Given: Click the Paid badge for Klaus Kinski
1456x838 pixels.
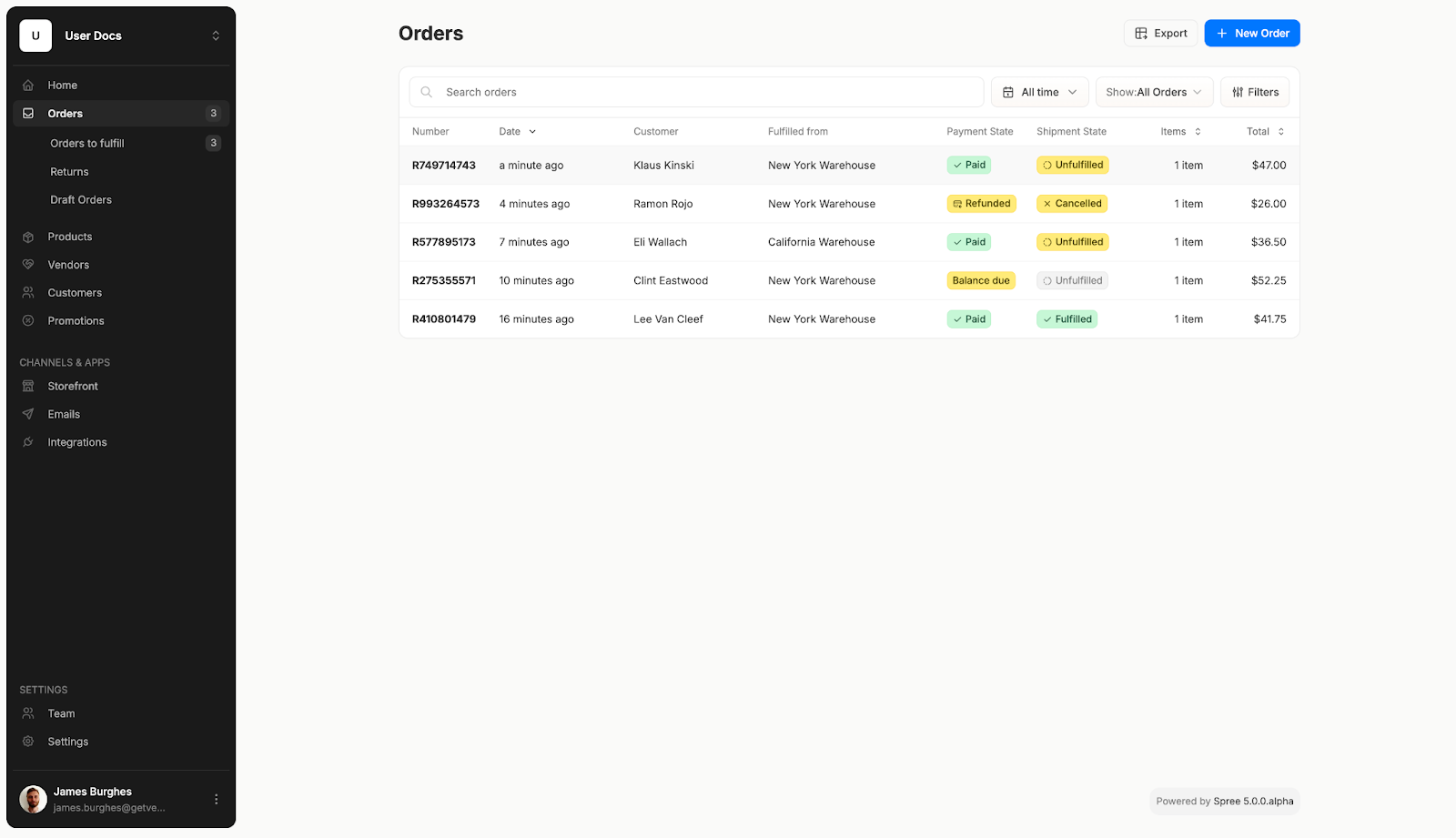Looking at the screenshot, I should [969, 166].
